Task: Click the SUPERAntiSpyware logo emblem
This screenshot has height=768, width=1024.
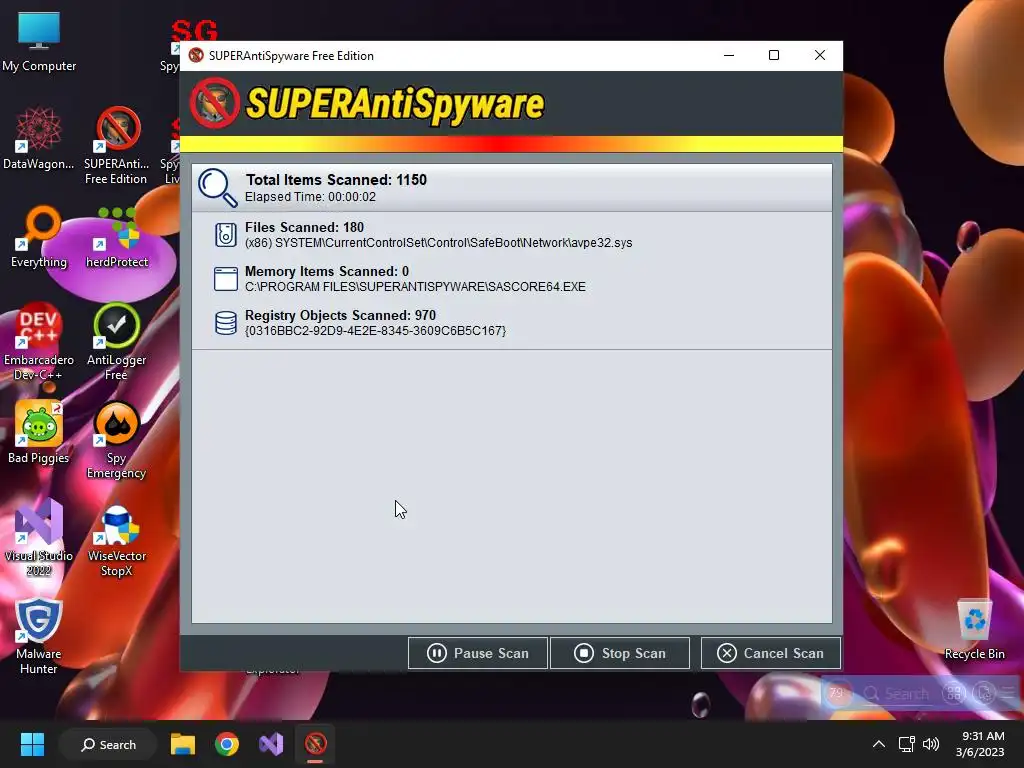Action: 215,103
